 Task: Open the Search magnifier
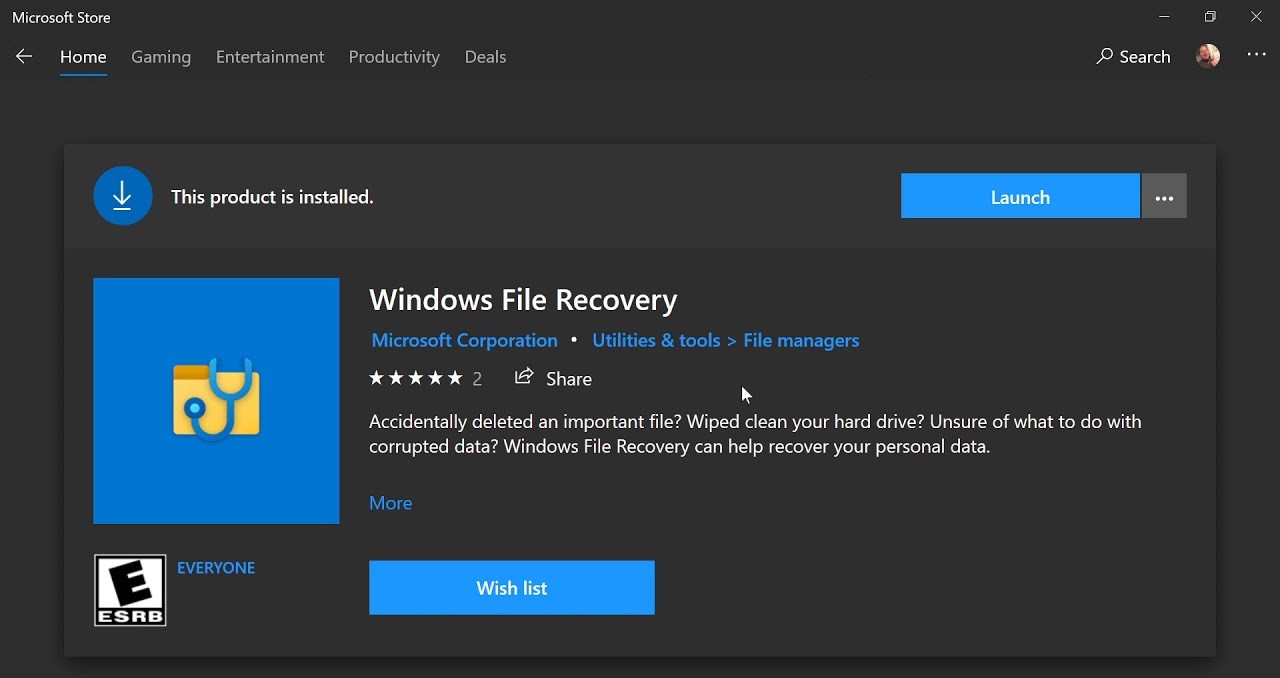pos(1104,57)
